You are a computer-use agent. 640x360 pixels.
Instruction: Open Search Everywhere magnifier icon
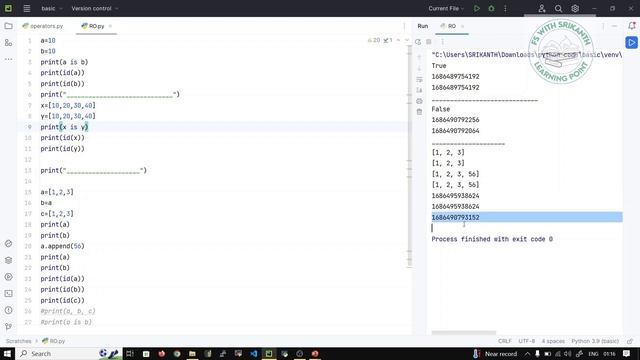558,8
